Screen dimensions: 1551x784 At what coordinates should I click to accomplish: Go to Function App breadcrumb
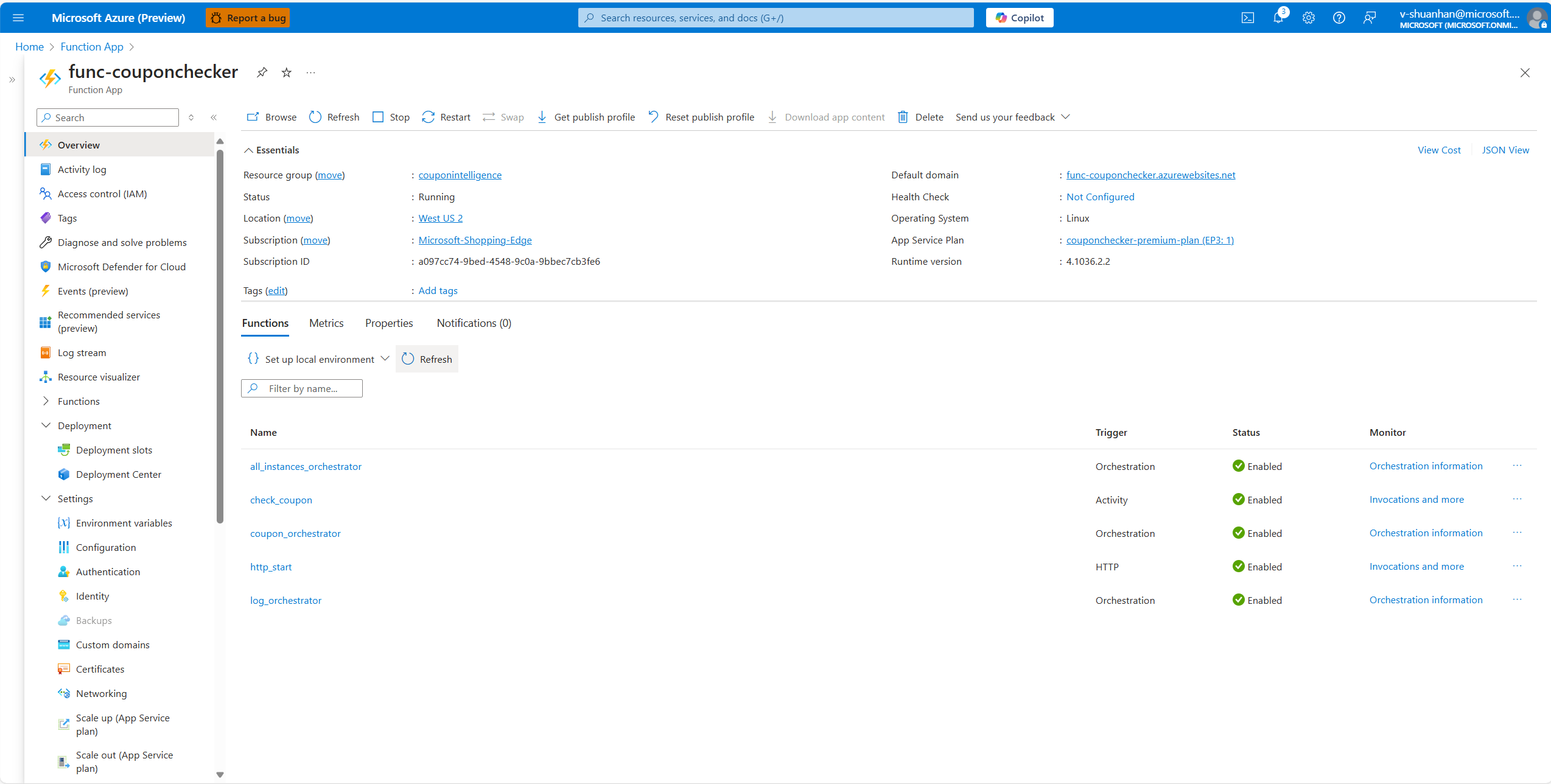click(x=92, y=47)
